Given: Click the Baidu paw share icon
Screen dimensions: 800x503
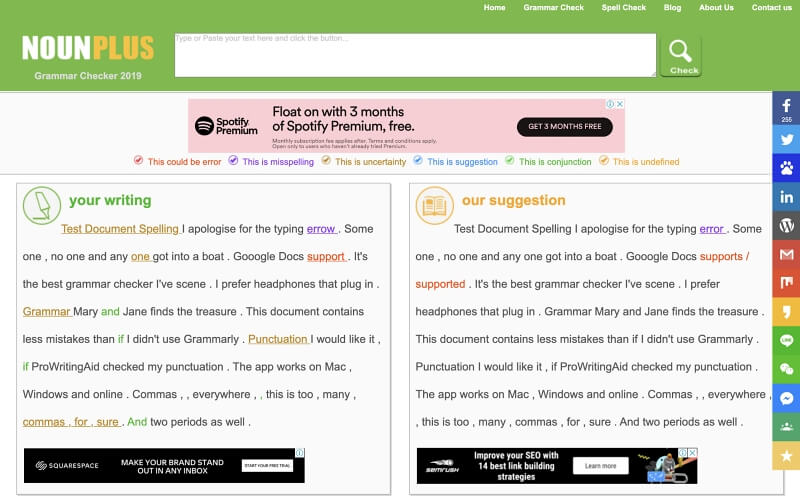Looking at the screenshot, I should pyautogui.click(x=786, y=168).
